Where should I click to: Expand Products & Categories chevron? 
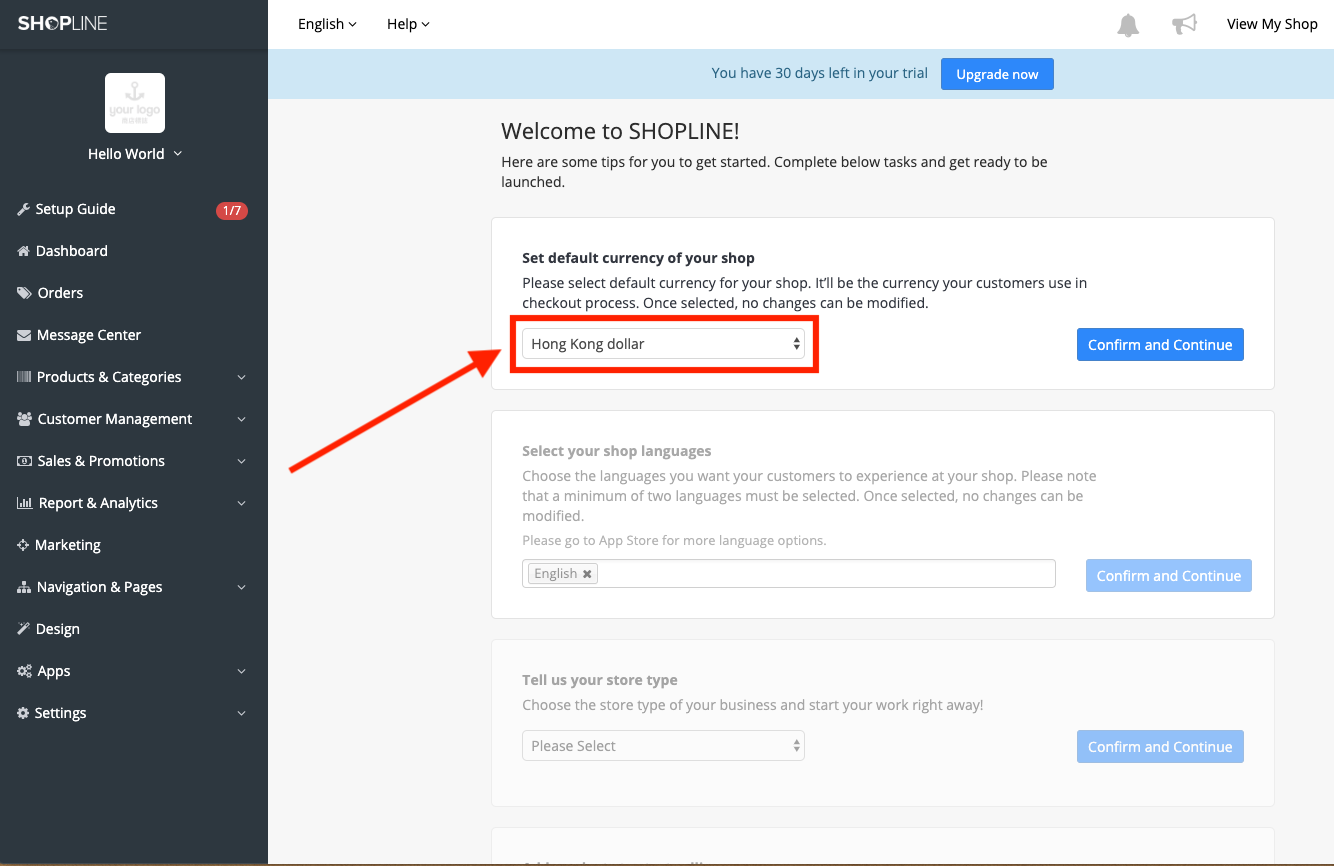pos(241,377)
